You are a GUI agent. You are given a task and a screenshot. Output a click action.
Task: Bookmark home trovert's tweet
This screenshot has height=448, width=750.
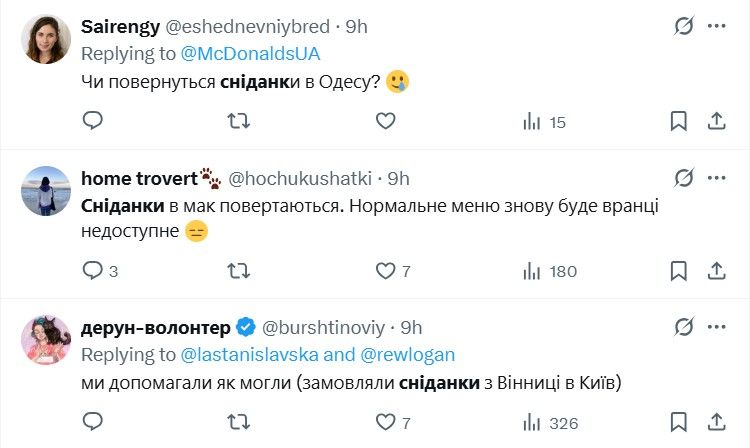pyautogui.click(x=679, y=270)
